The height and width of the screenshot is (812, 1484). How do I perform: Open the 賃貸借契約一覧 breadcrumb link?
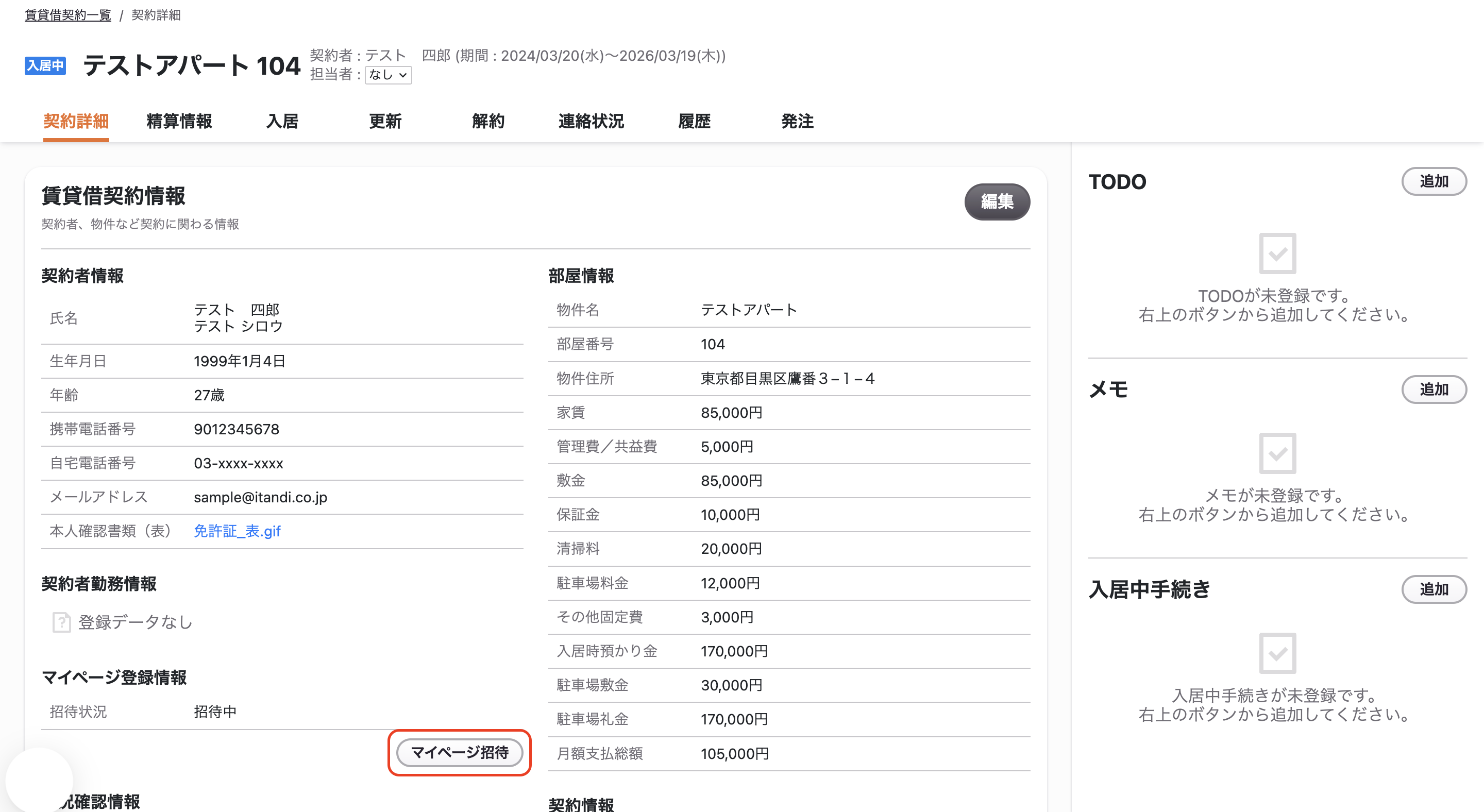[x=68, y=15]
